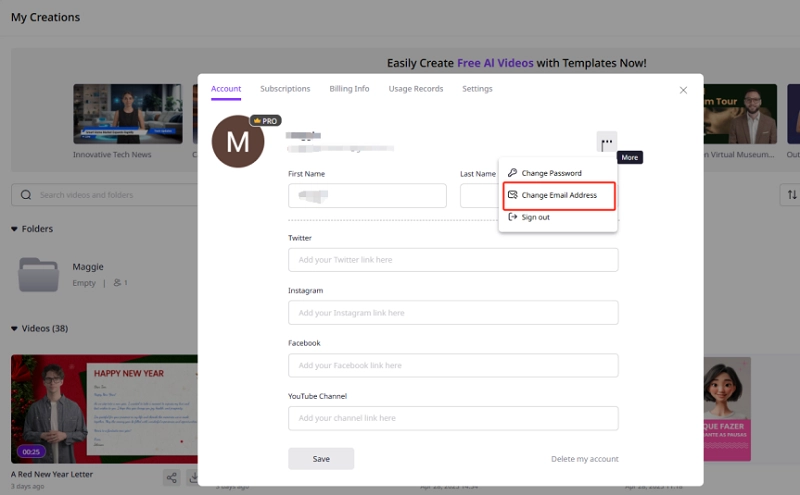
Task: Click Delete my account link
Action: click(x=584, y=459)
